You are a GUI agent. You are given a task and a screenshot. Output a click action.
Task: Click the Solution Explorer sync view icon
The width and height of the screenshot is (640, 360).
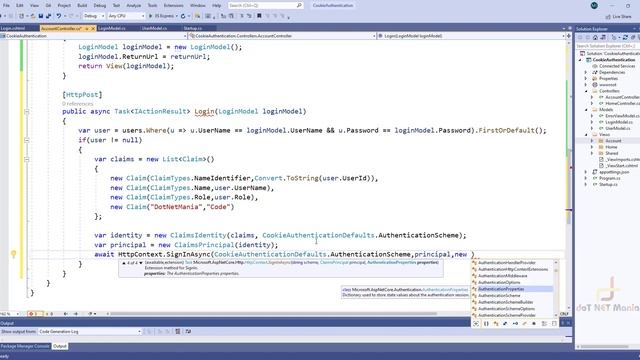pyautogui.click(x=603, y=38)
